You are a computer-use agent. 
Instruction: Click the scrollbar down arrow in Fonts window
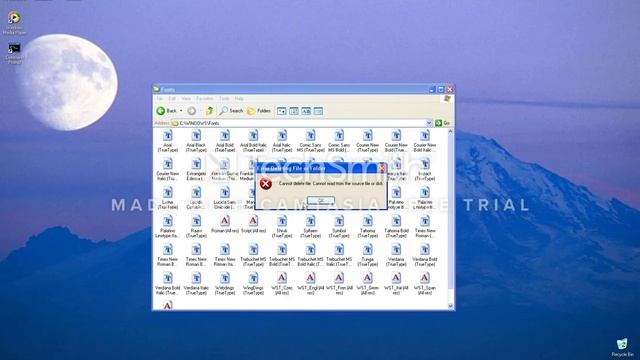coord(451,306)
